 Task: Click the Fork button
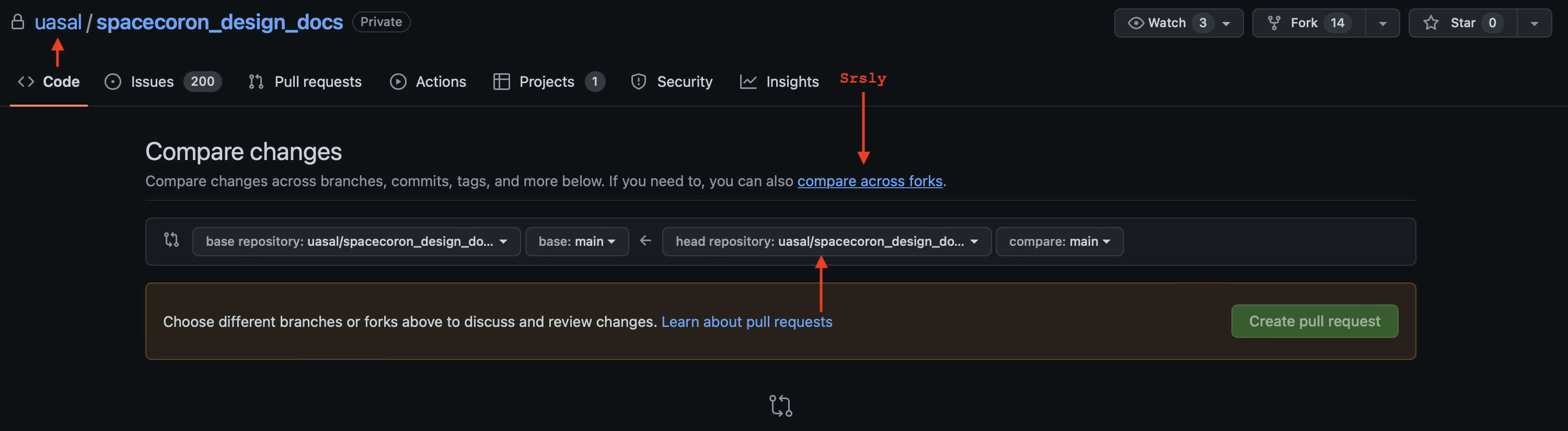coord(1309,23)
